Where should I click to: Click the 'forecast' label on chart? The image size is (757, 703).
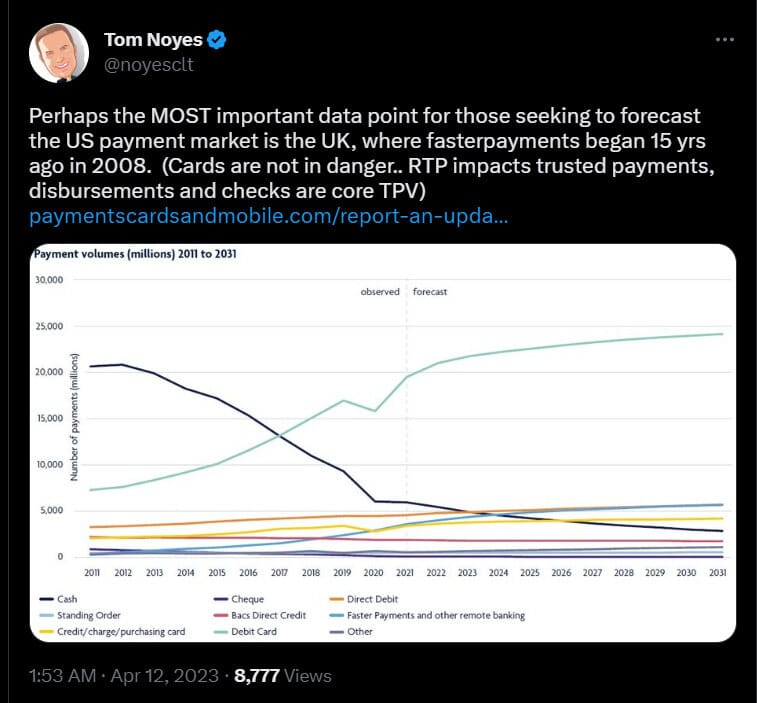click(430, 292)
